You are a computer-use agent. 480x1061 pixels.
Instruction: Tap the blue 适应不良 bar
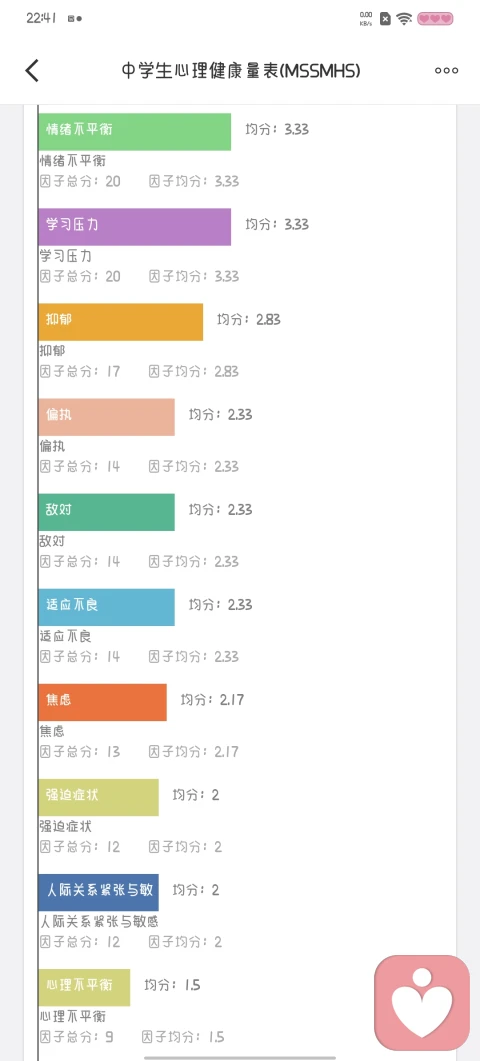point(106,607)
